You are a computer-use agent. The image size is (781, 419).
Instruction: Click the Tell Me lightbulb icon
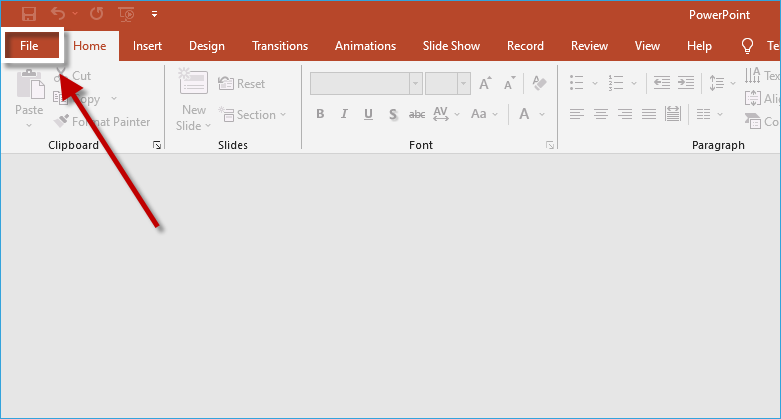747,46
